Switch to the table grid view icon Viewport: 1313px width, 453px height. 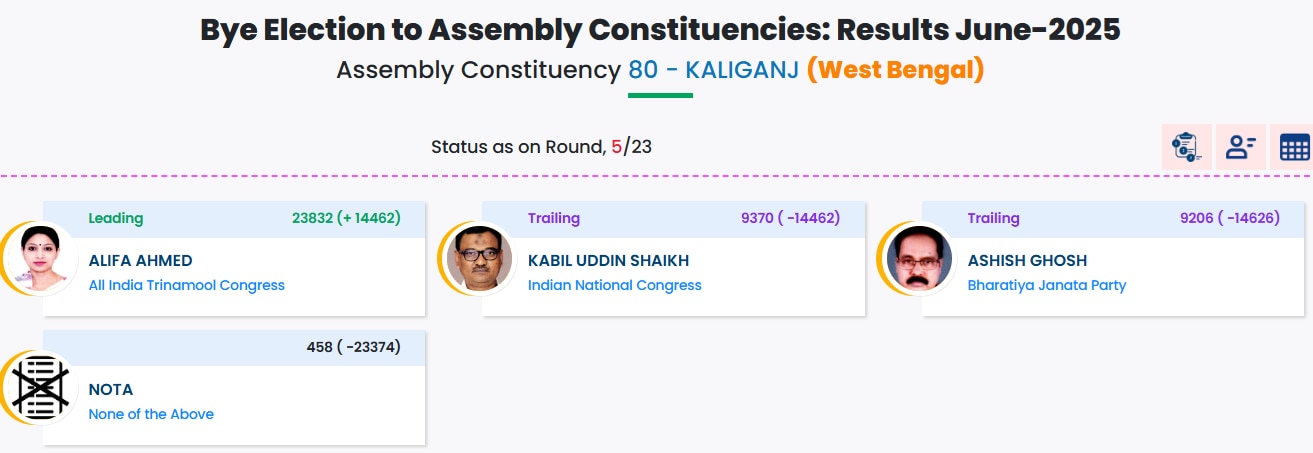(x=1294, y=148)
